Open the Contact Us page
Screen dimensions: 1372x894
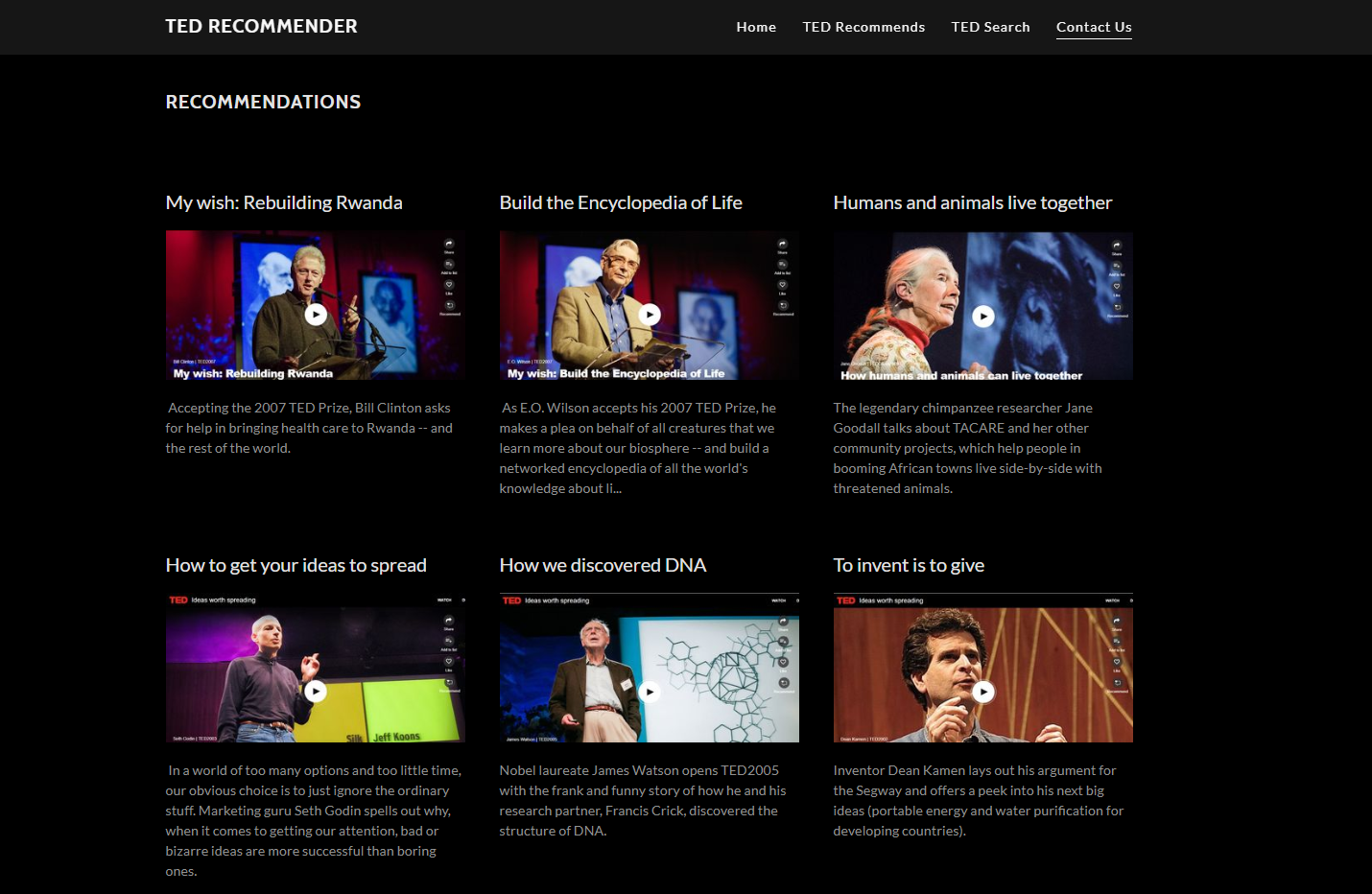1094,27
